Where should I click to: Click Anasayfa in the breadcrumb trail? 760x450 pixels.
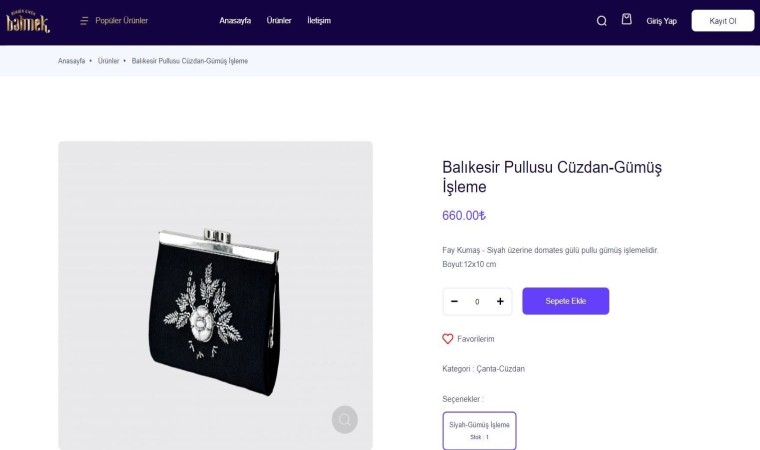click(72, 61)
